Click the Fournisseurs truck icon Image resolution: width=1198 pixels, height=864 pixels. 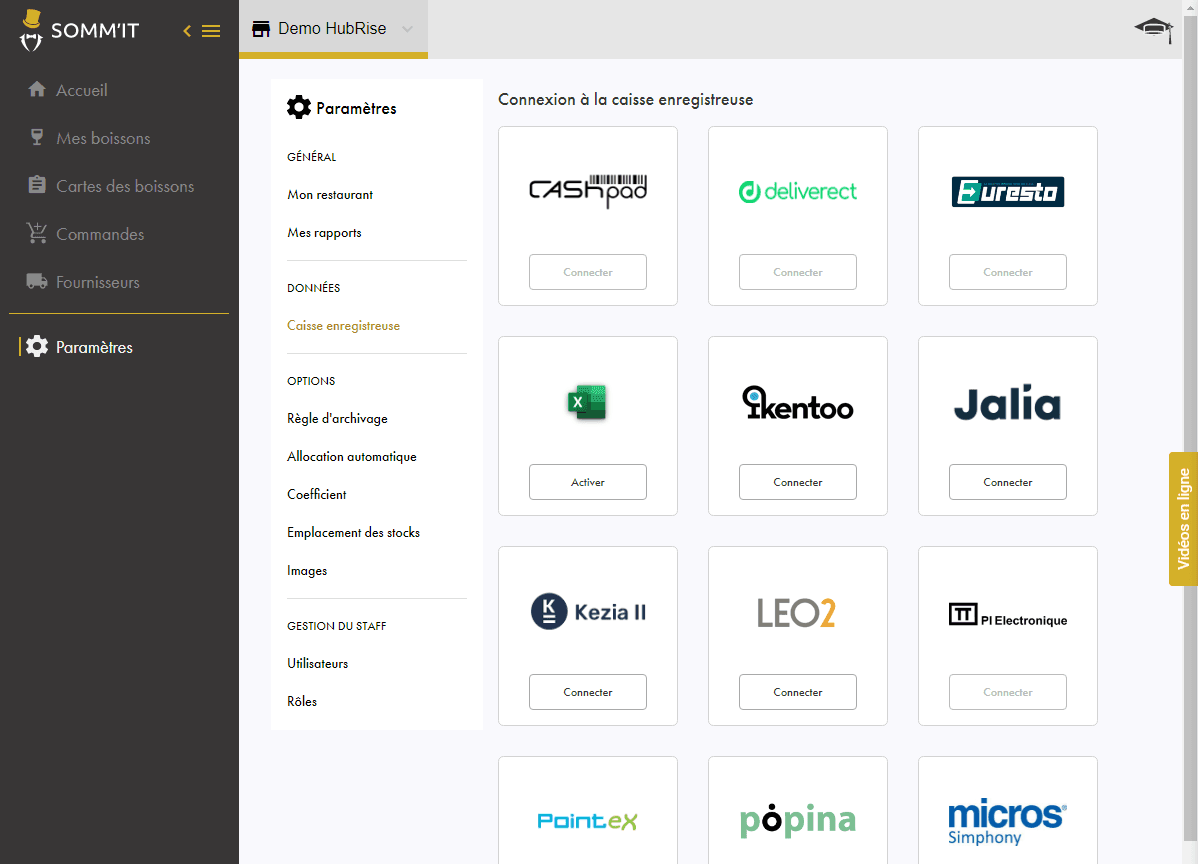click(x=37, y=281)
